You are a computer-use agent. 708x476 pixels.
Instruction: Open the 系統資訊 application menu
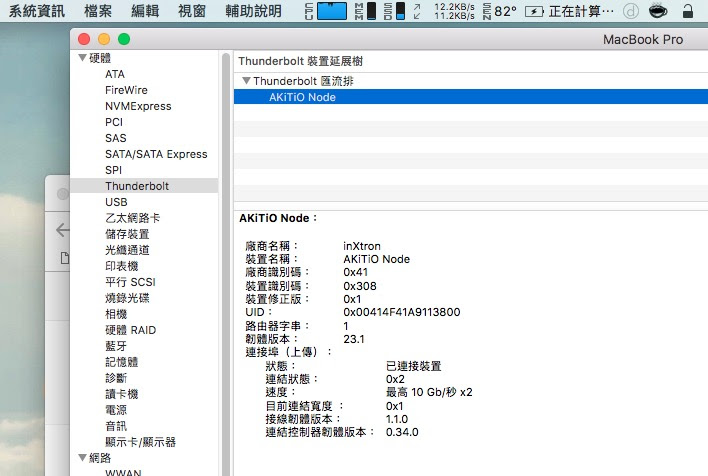[x=37, y=11]
